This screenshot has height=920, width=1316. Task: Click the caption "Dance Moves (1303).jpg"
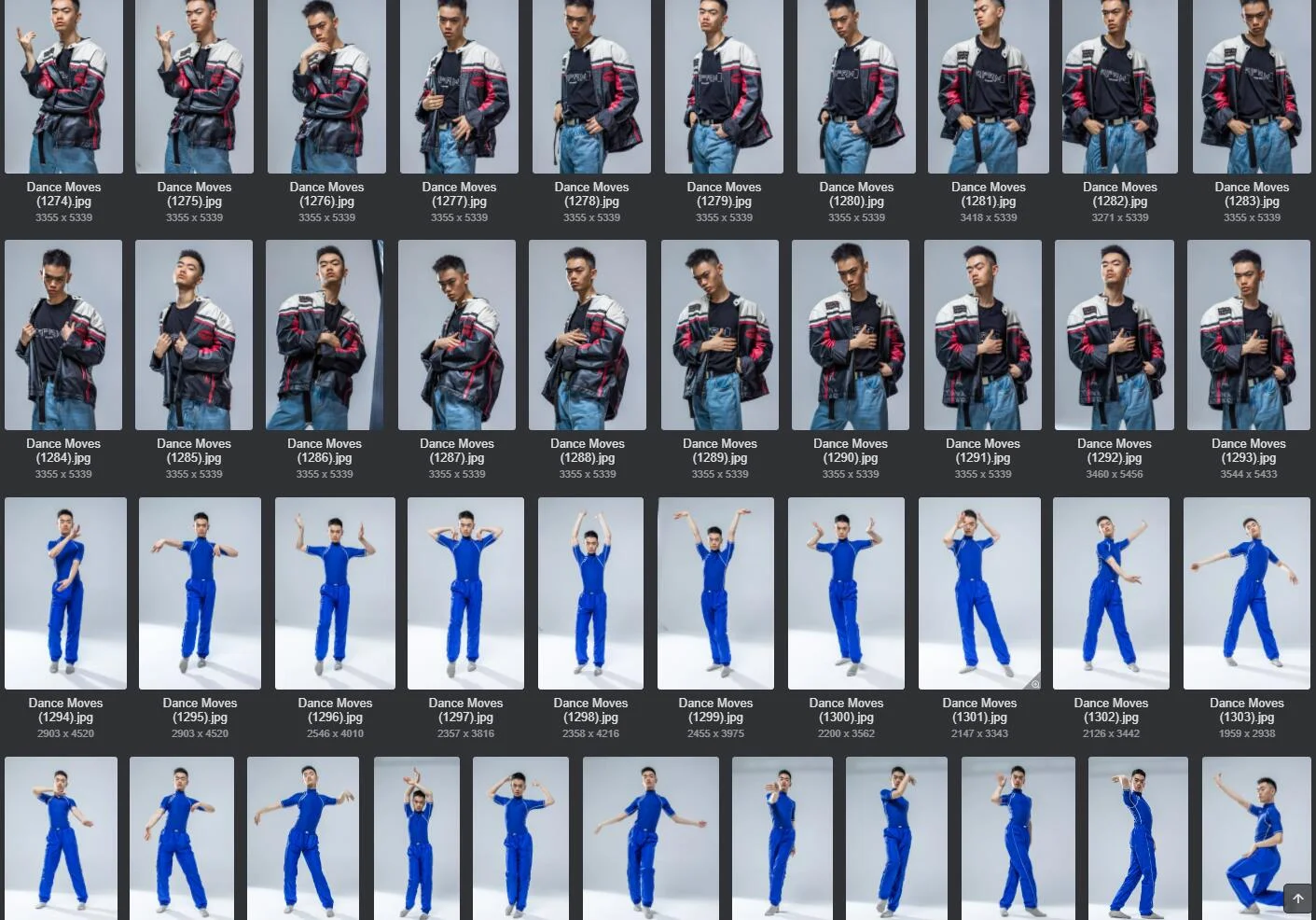coord(1247,710)
